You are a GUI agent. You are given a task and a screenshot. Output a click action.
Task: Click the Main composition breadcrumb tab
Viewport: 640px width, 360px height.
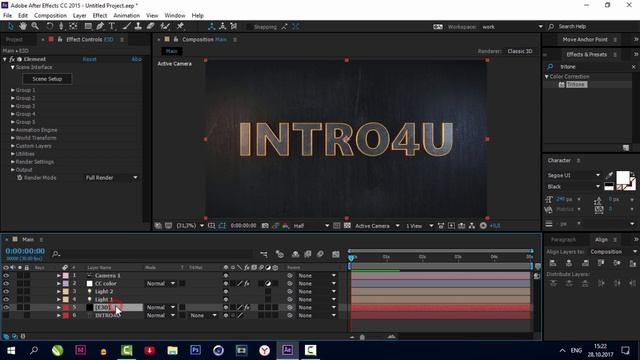point(171,51)
